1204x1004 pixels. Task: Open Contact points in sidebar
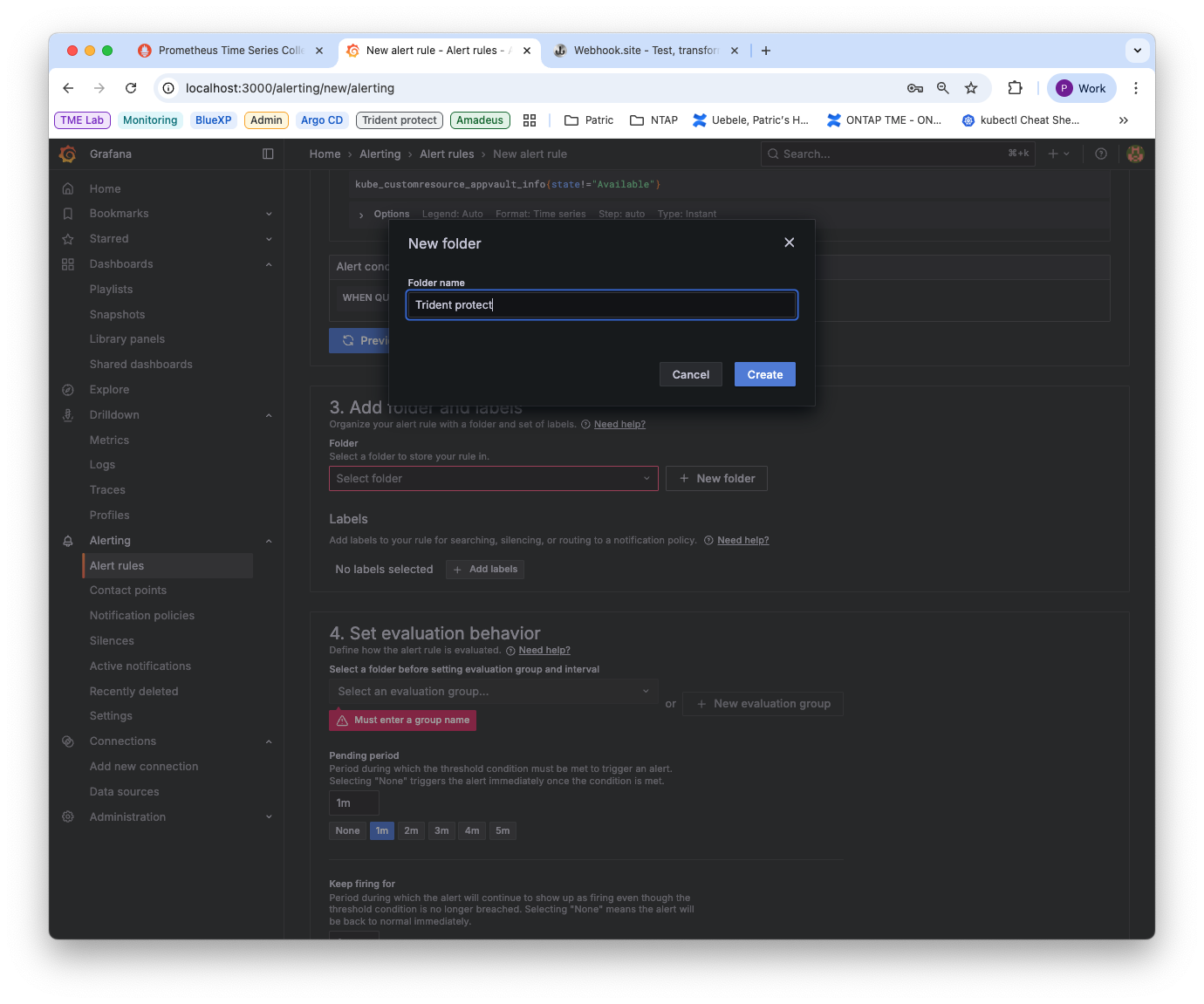point(127,590)
